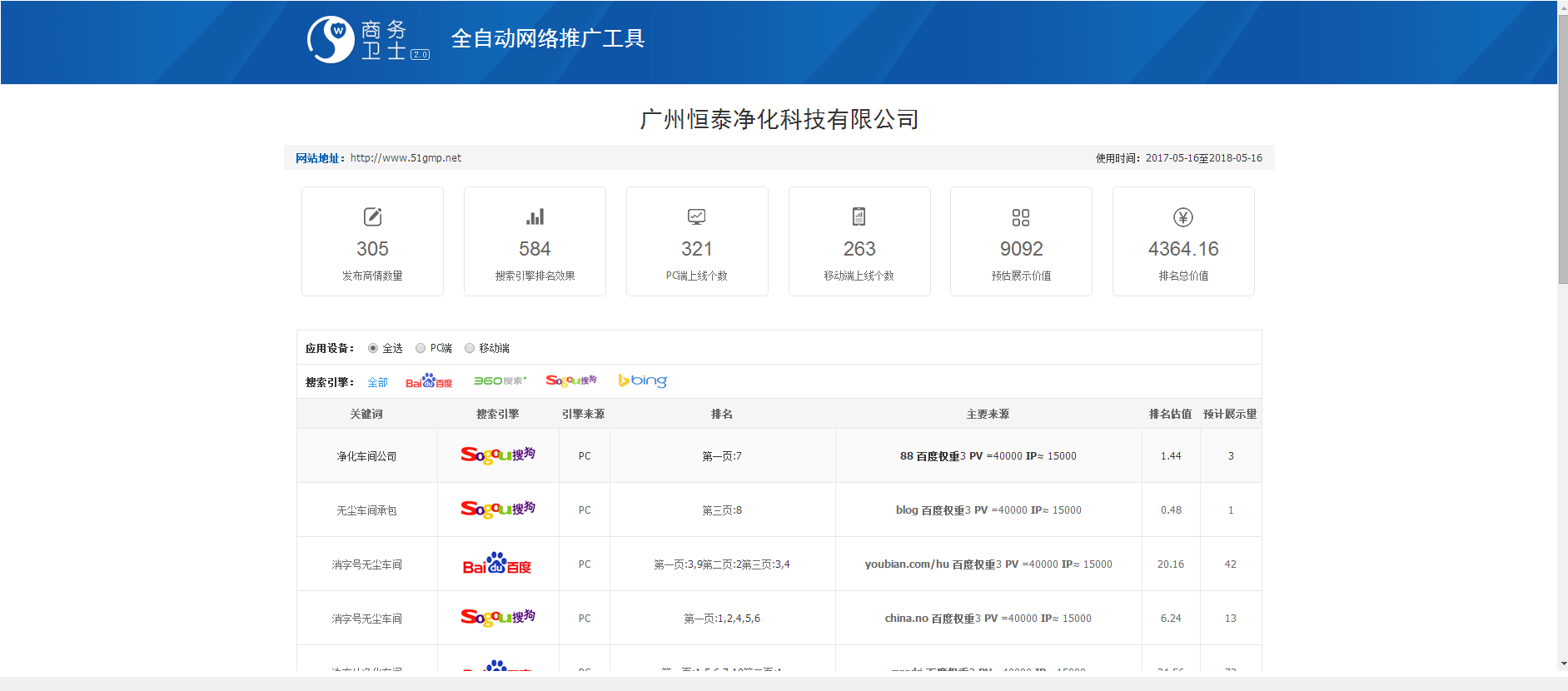Click the 发布商情数量 card
This screenshot has width=1568, height=691.
point(372,241)
